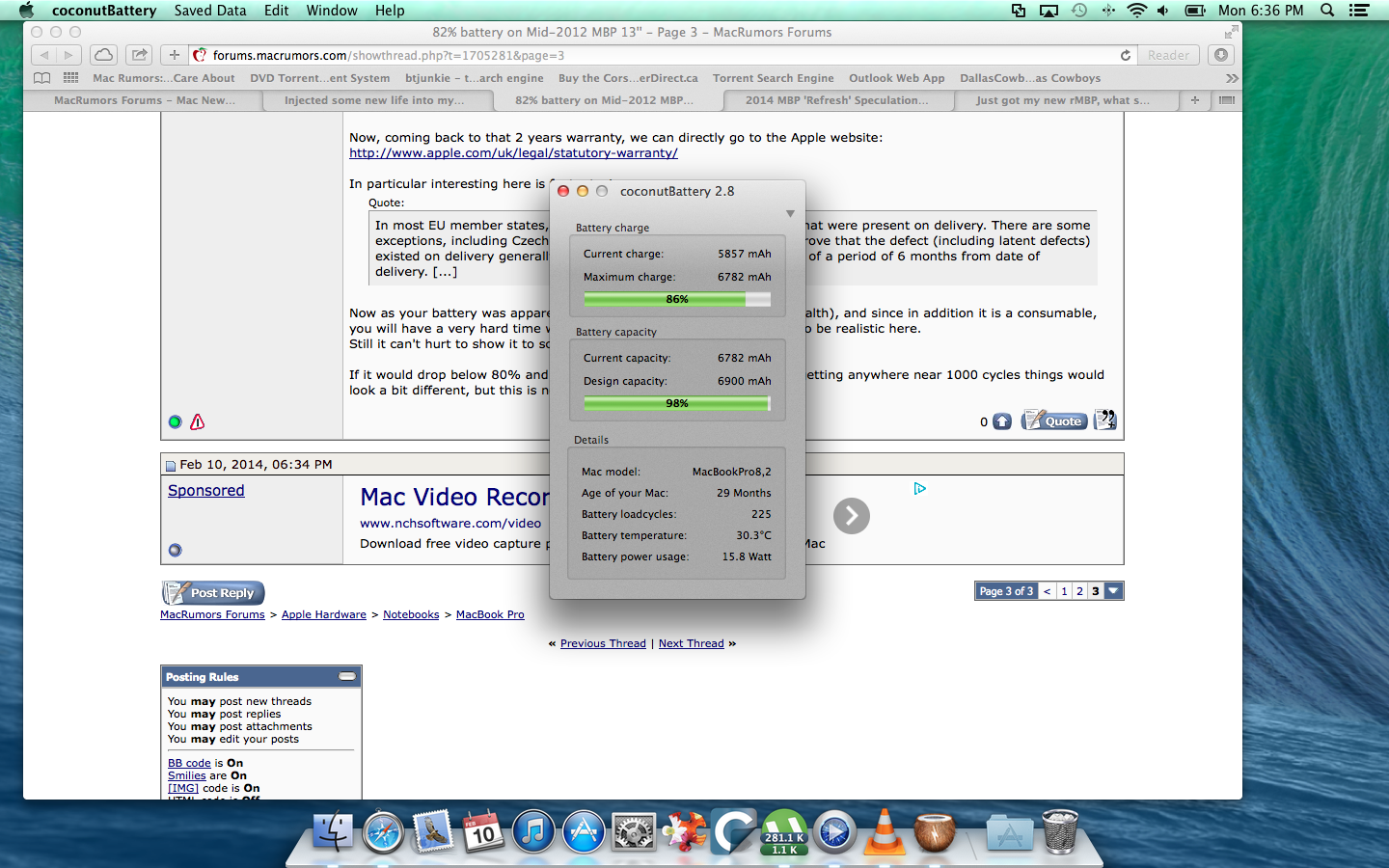Viewport: 1389px width, 868px height.
Task: Enter full screen using Safari's corner arrows
Action: click(1230, 32)
